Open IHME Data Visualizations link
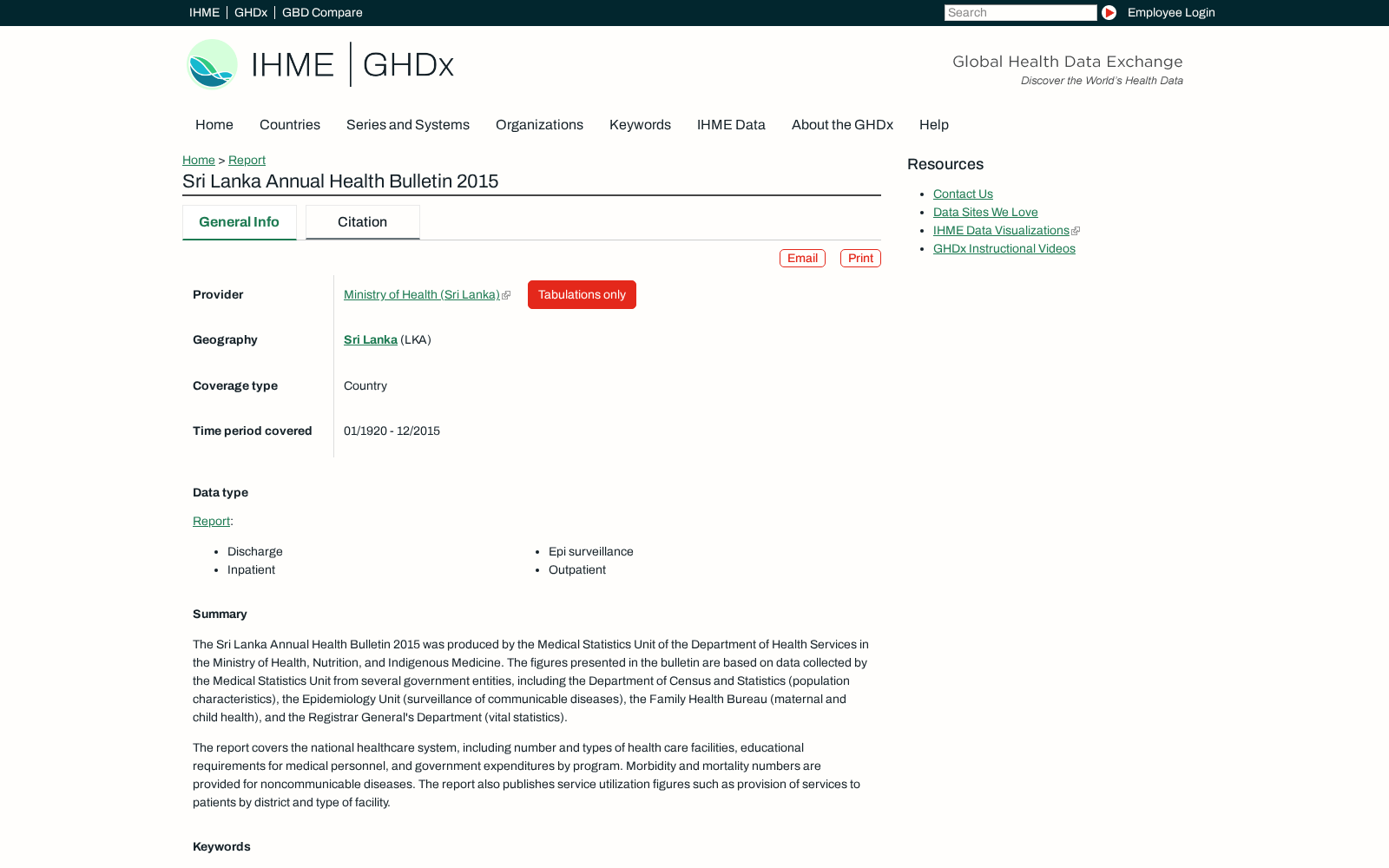This screenshot has width=1389, height=868. click(x=1001, y=231)
